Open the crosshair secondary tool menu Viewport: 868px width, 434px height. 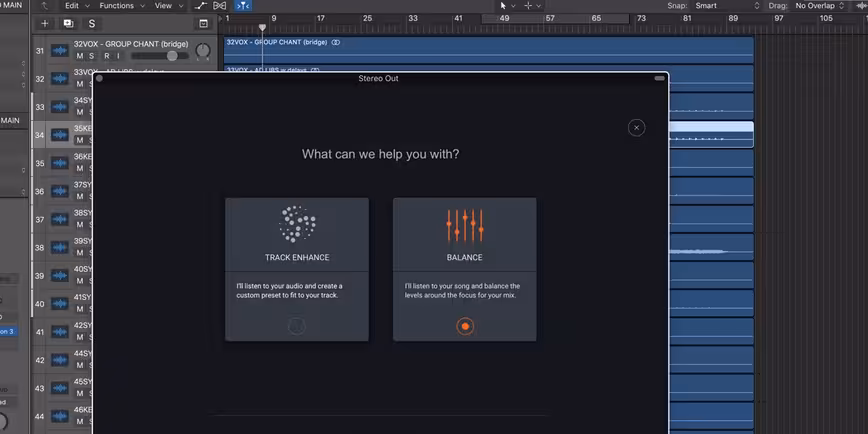click(x=531, y=6)
